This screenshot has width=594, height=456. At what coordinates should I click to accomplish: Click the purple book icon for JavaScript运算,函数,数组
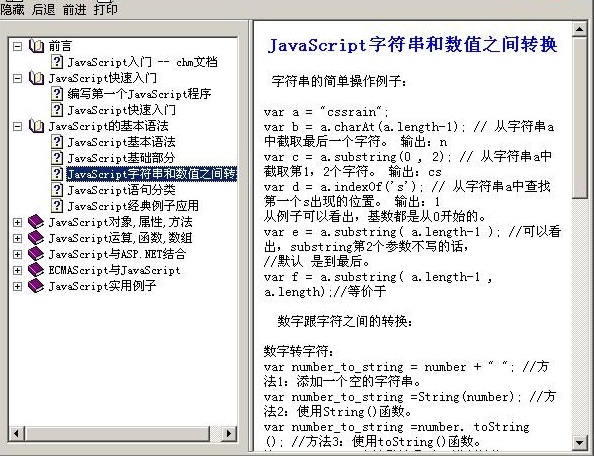pos(36,237)
